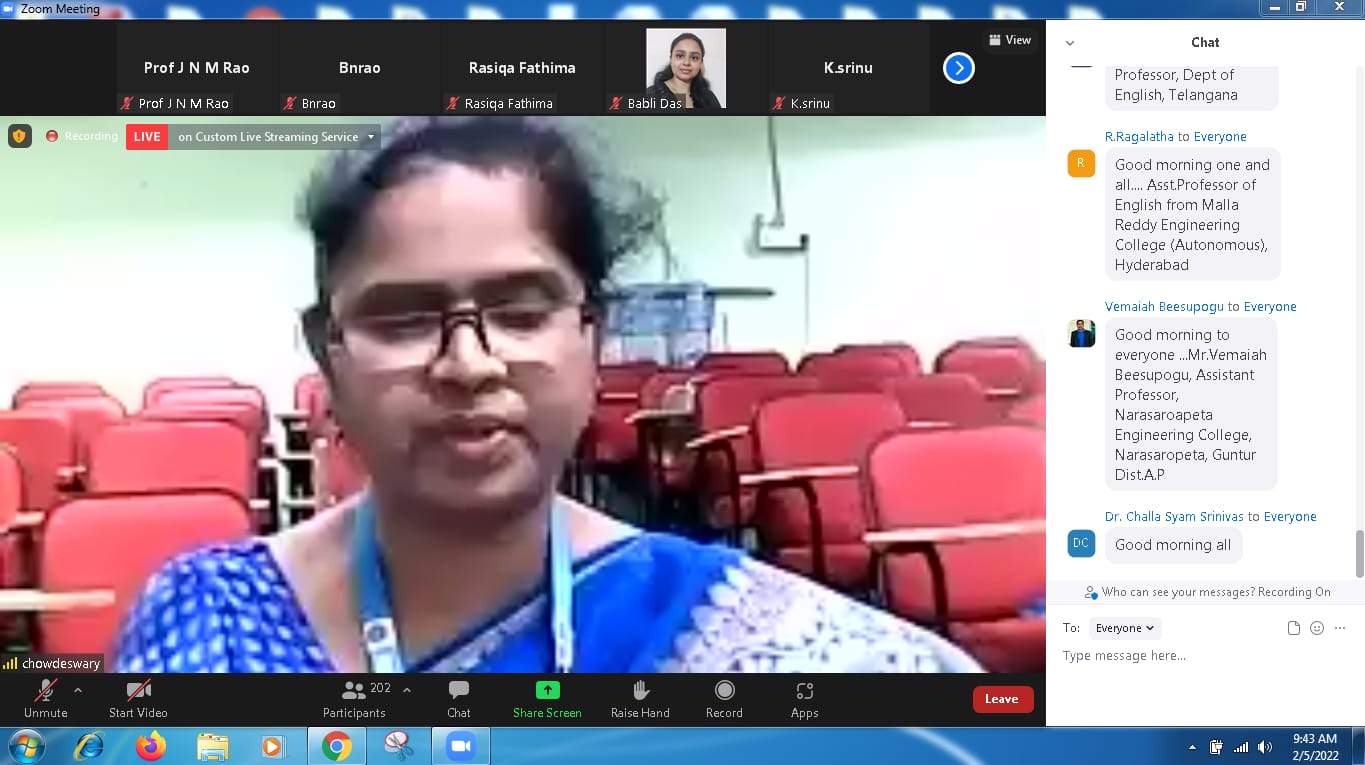Image resolution: width=1365 pixels, height=765 pixels.
Task: Click the Share Screen icon
Action: pos(547,691)
